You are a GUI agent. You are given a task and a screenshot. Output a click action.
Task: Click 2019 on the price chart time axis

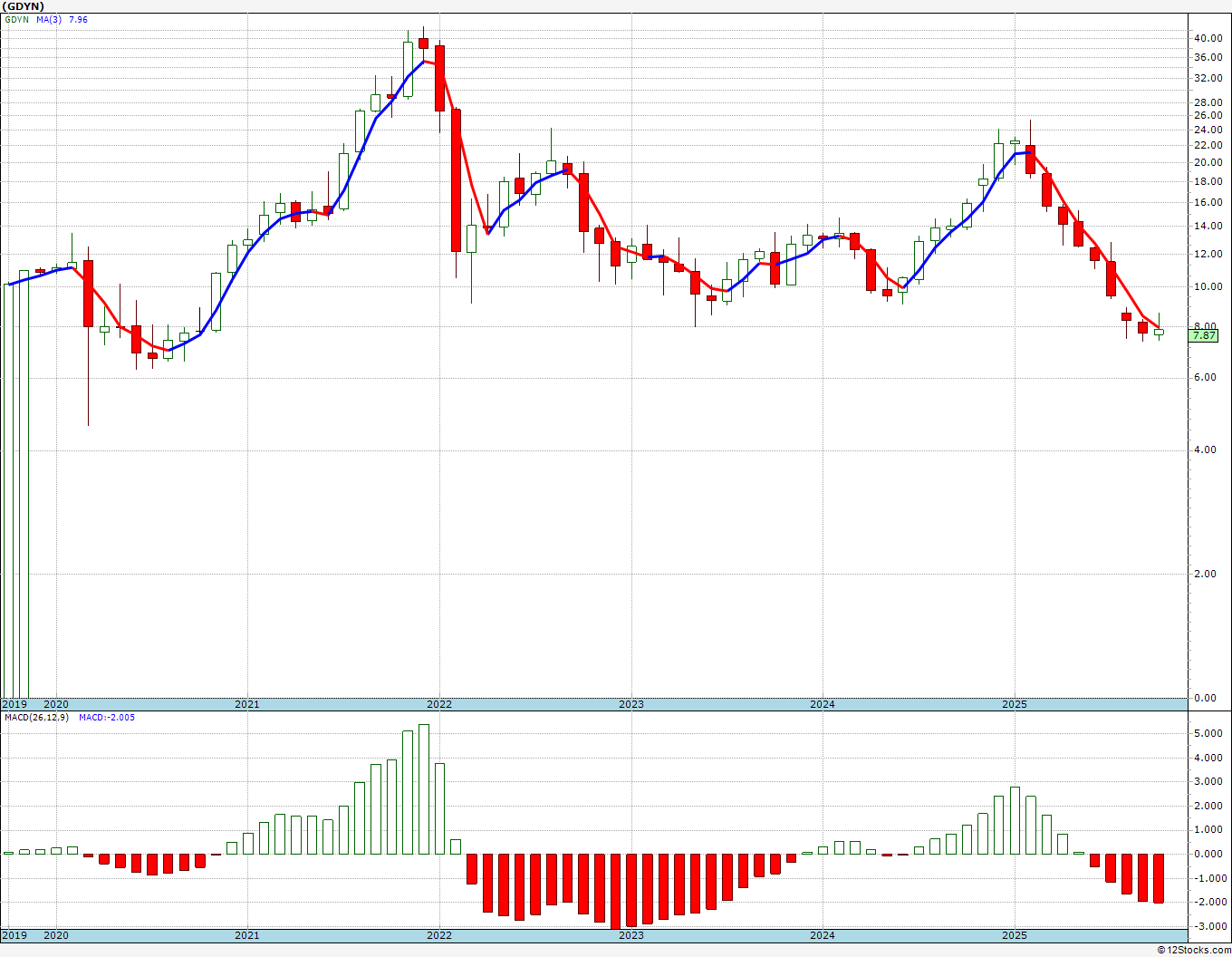pyautogui.click(x=14, y=704)
